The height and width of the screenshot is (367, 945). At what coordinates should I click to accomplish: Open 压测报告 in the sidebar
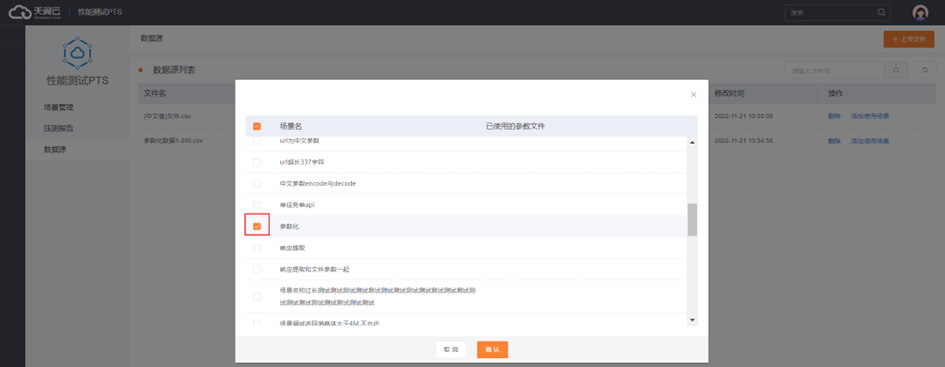point(58,128)
